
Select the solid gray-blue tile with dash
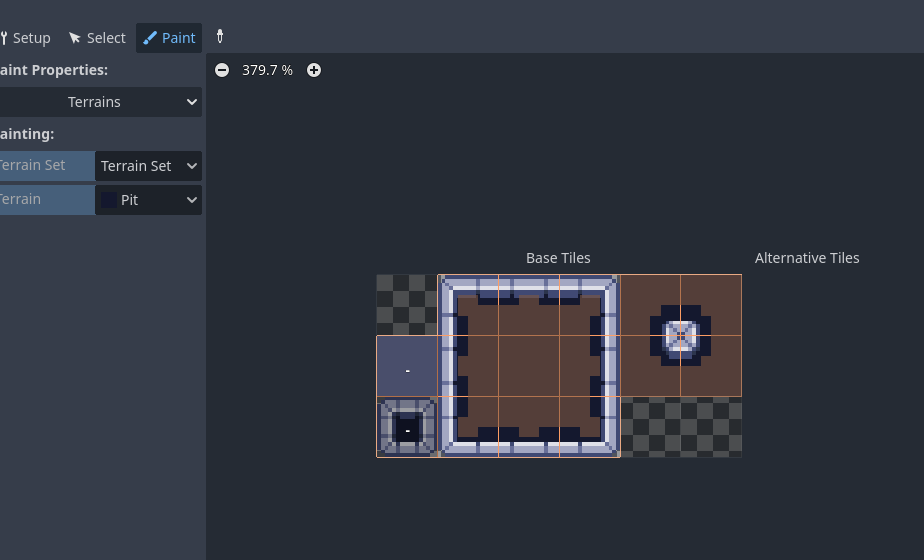point(407,366)
